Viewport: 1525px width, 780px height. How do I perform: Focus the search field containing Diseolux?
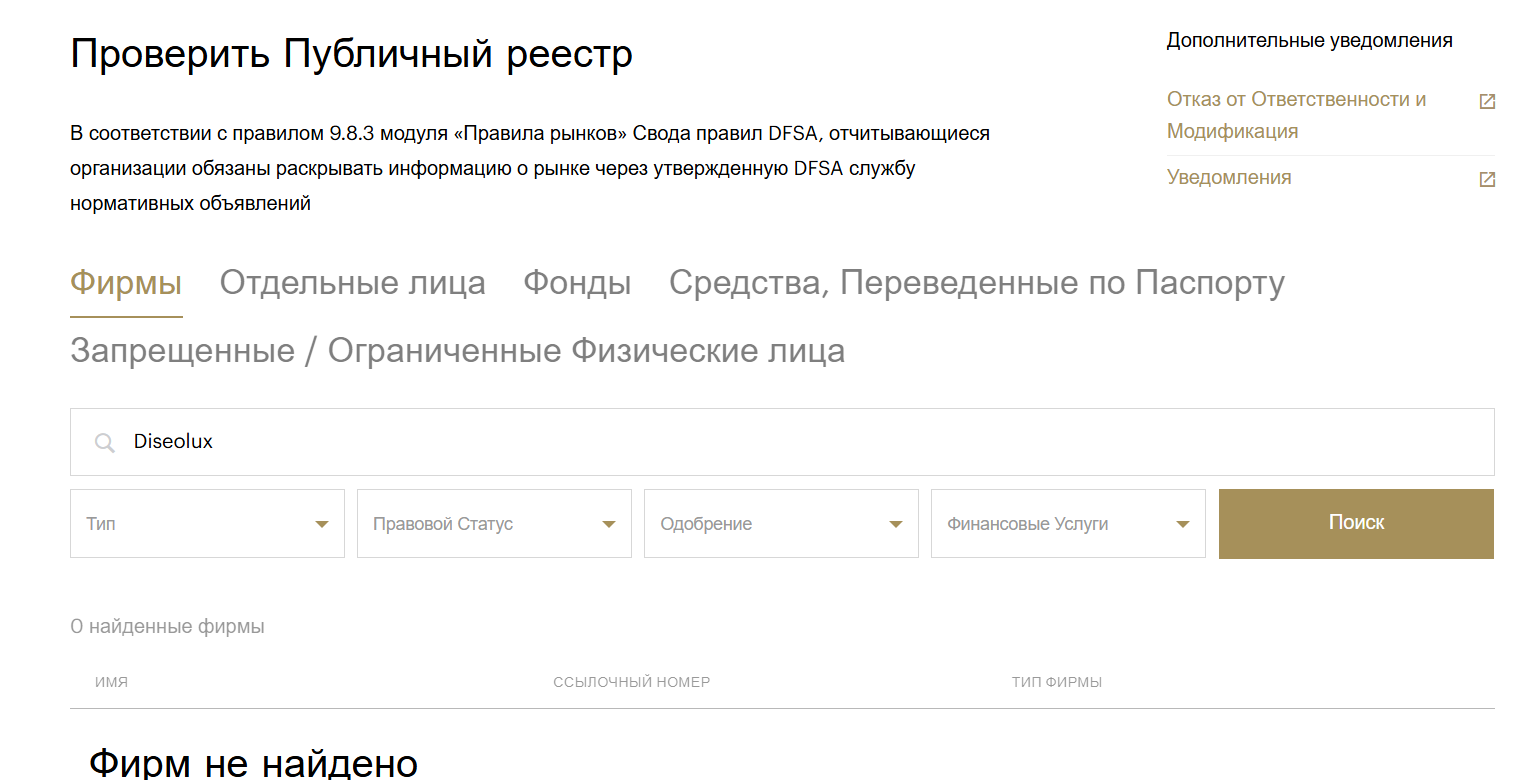point(782,442)
